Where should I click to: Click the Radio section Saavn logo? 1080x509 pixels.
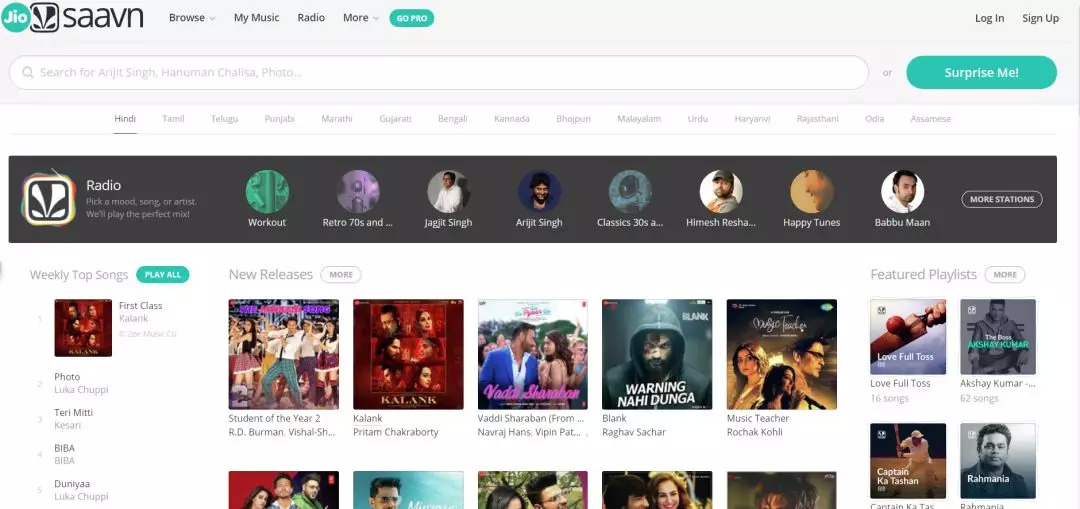[49, 198]
